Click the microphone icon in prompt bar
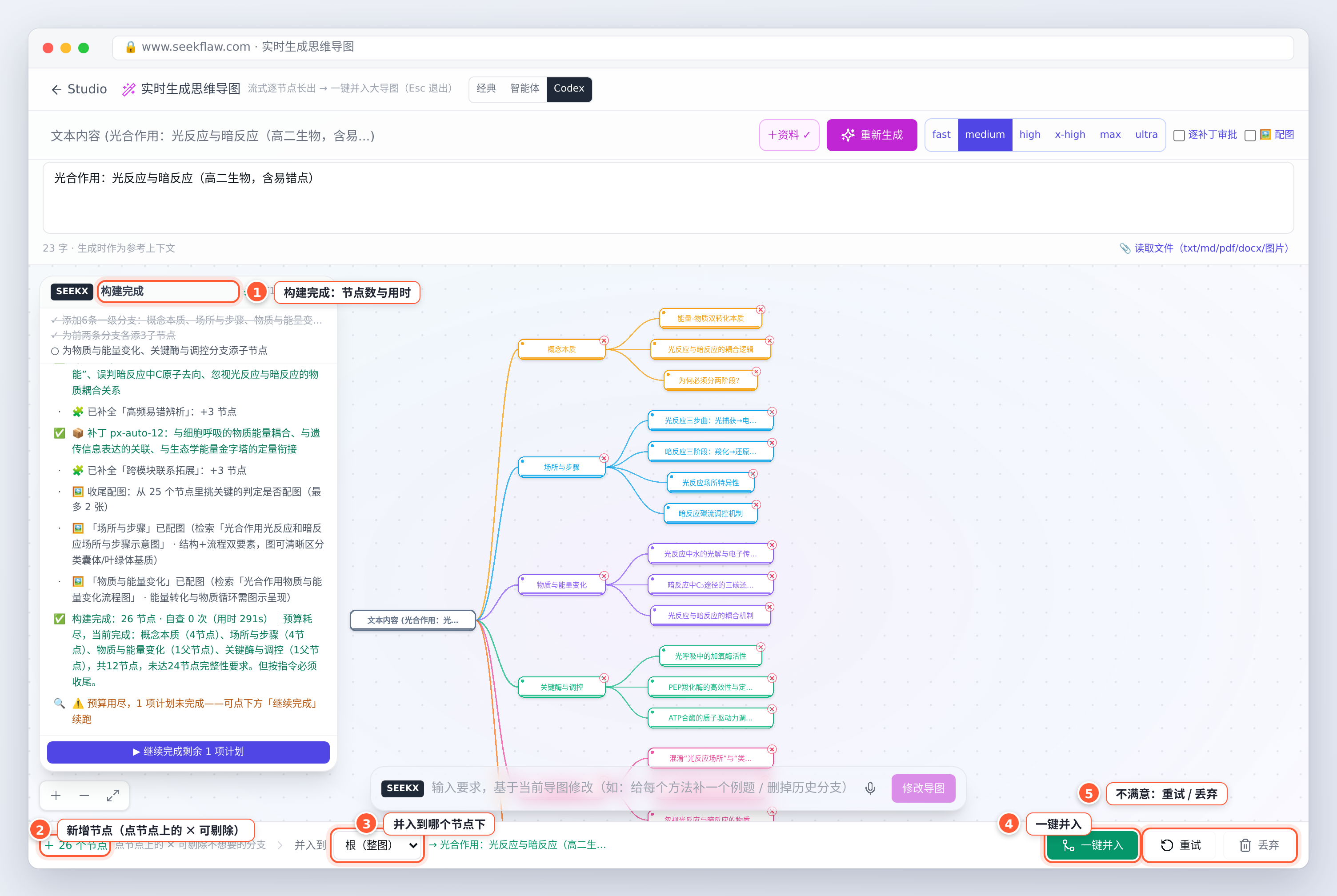This screenshot has height=896, width=1337. click(x=869, y=788)
